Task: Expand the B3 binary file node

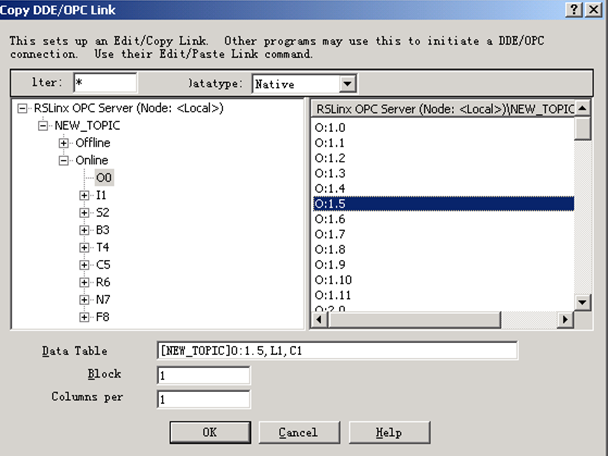Action: [x=85, y=230]
